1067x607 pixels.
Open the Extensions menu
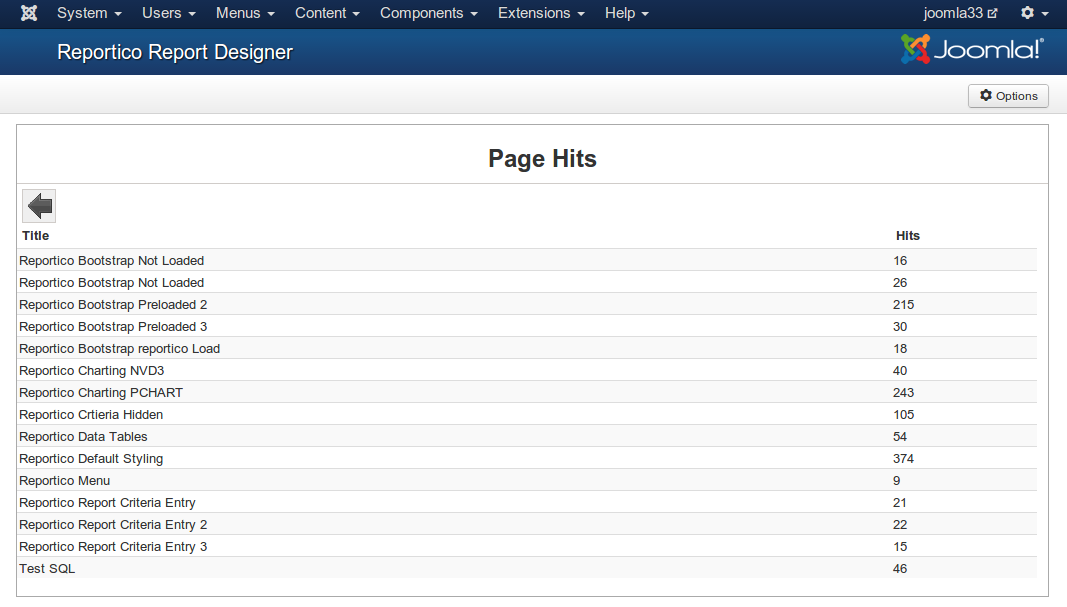pyautogui.click(x=541, y=13)
